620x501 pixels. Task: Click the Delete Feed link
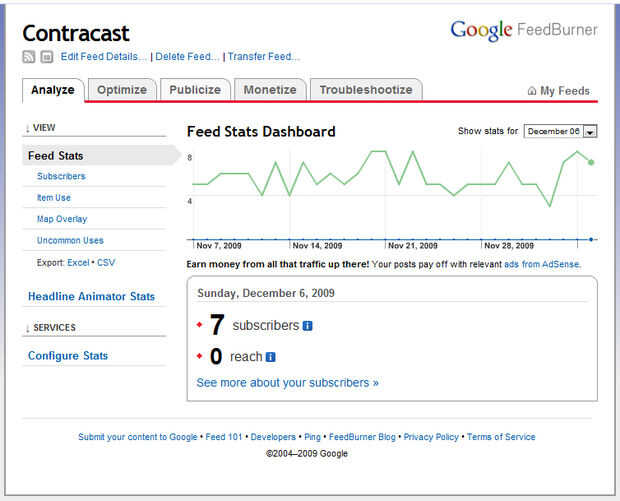[186, 57]
